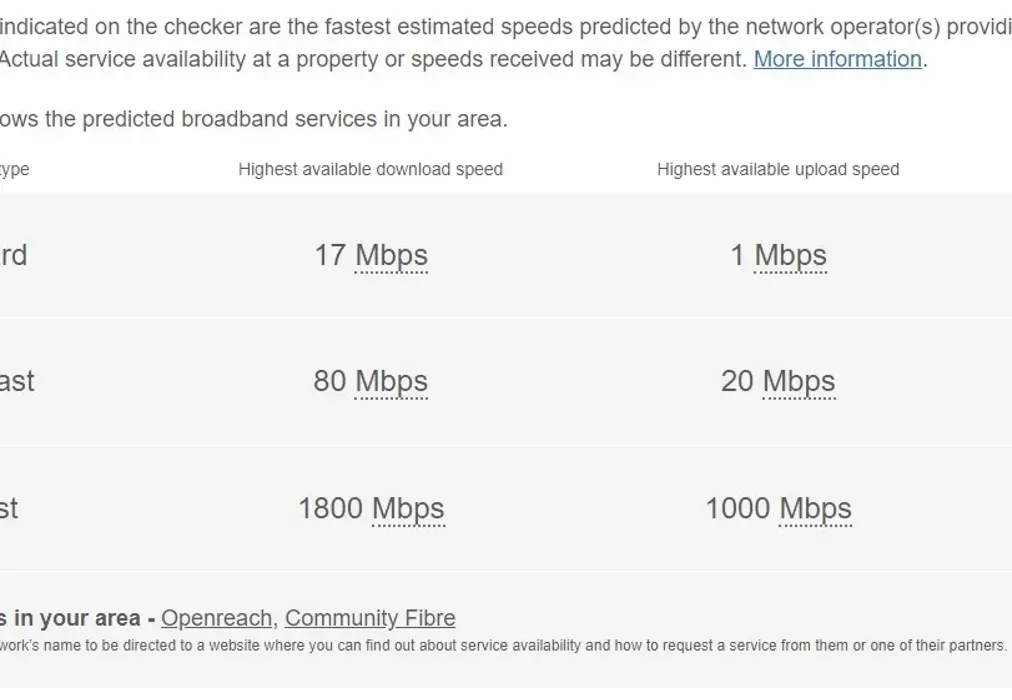Click Mbps abbreviation next to 20

(x=798, y=382)
